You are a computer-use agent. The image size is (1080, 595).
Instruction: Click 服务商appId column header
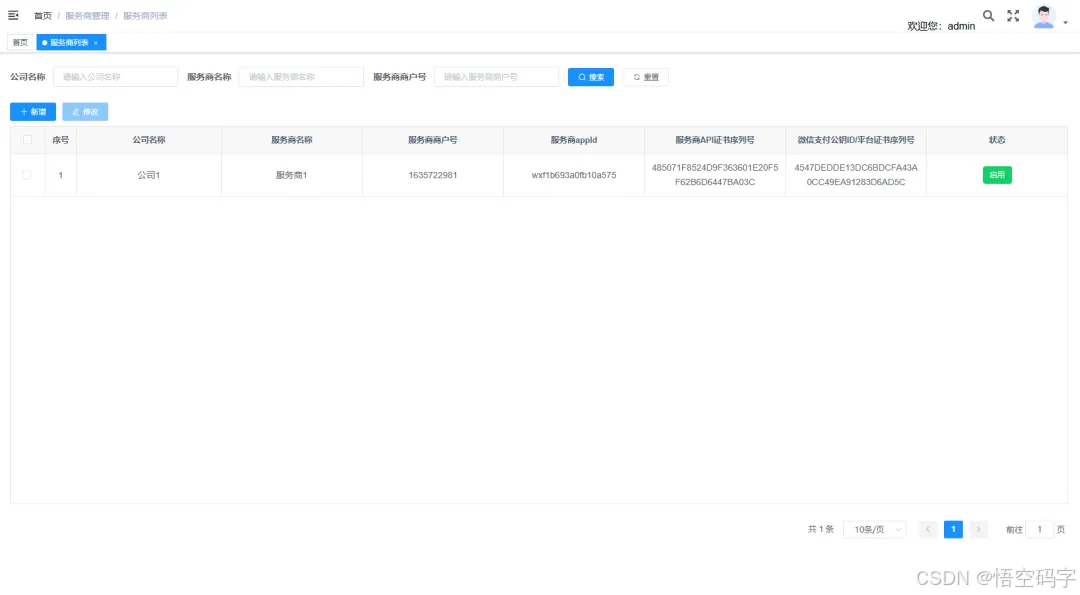coord(574,140)
